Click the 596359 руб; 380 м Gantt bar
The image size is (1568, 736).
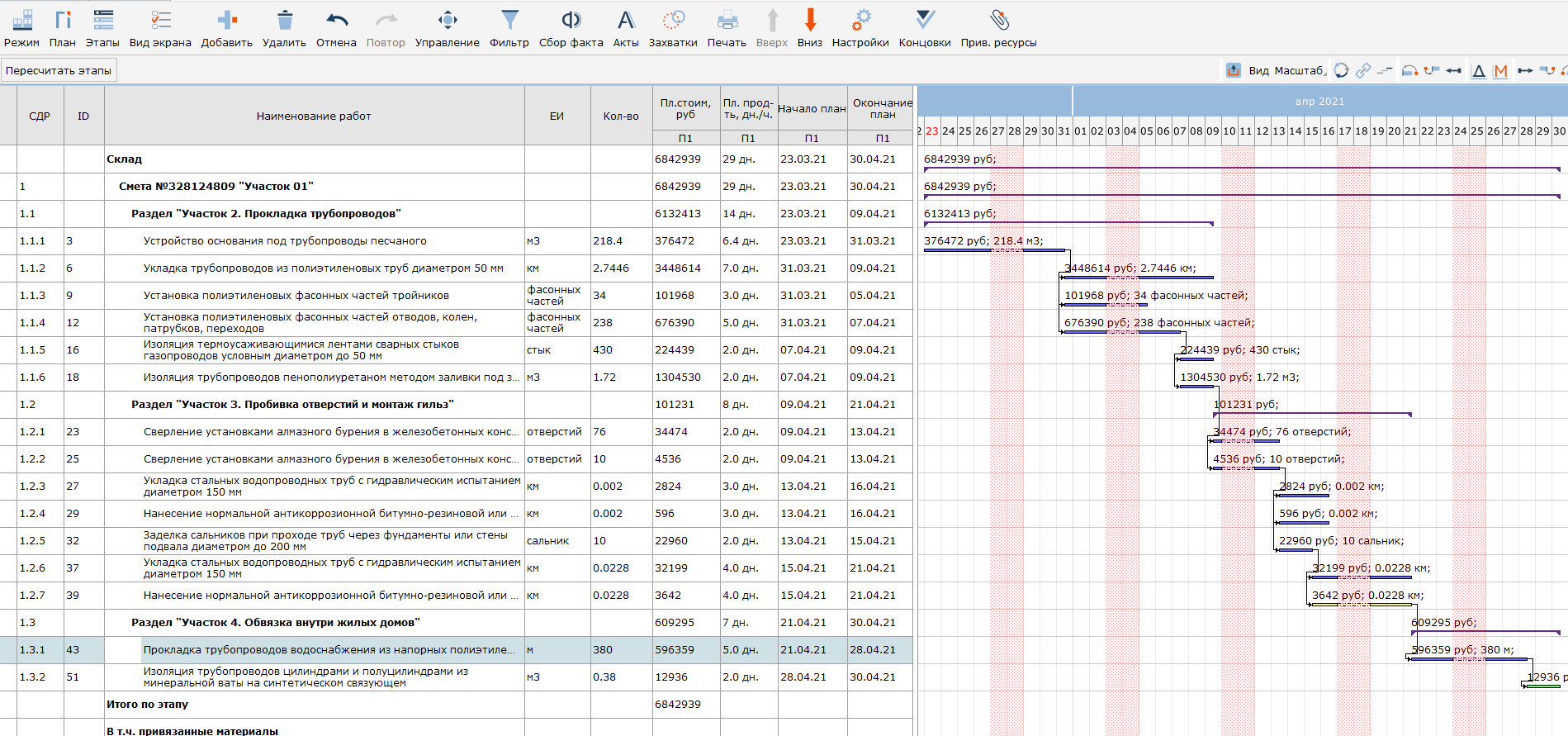pos(1469,659)
